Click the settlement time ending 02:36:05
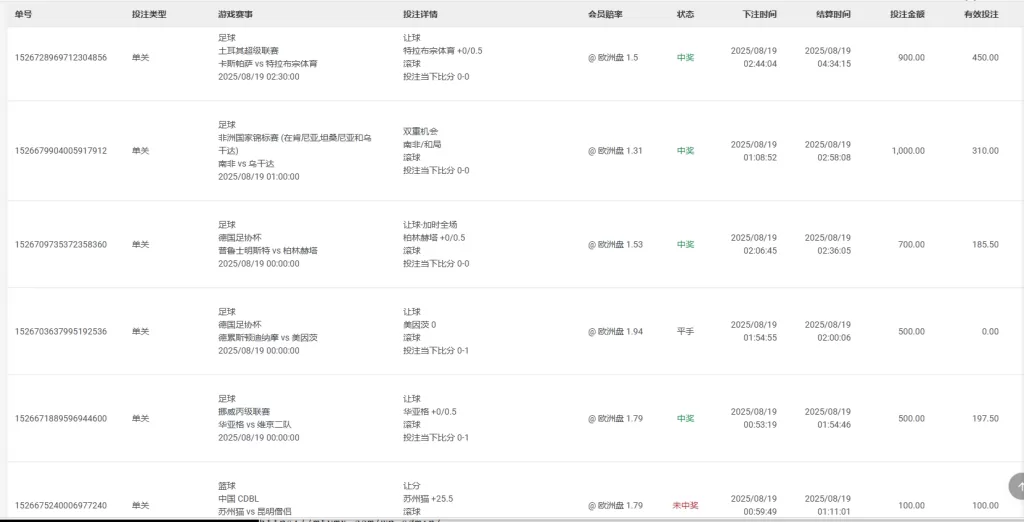1024x522 pixels. pos(827,244)
